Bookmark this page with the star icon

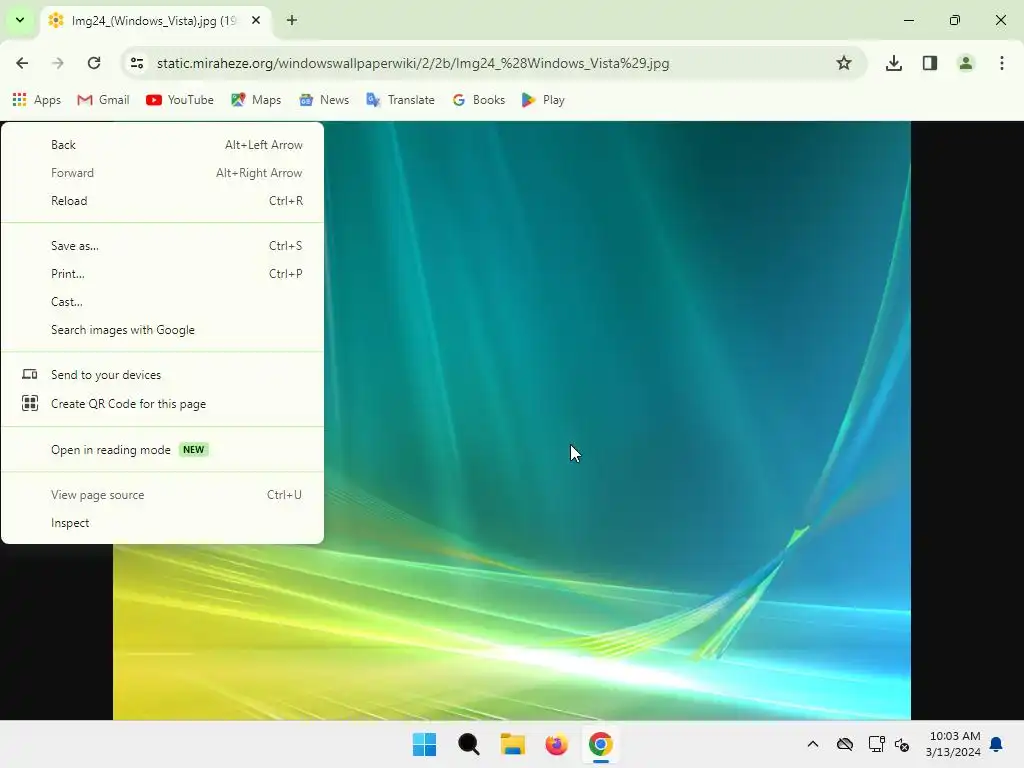(x=844, y=63)
